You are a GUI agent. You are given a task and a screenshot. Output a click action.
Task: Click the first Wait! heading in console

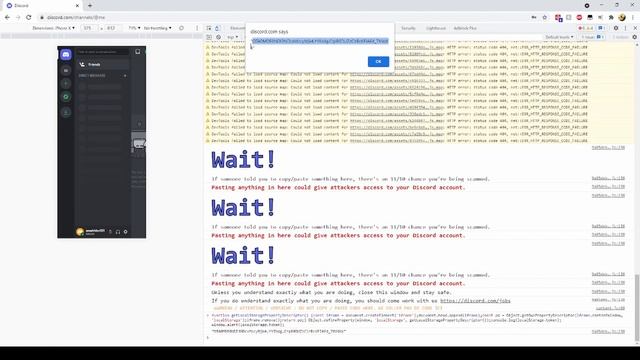[x=243, y=160]
